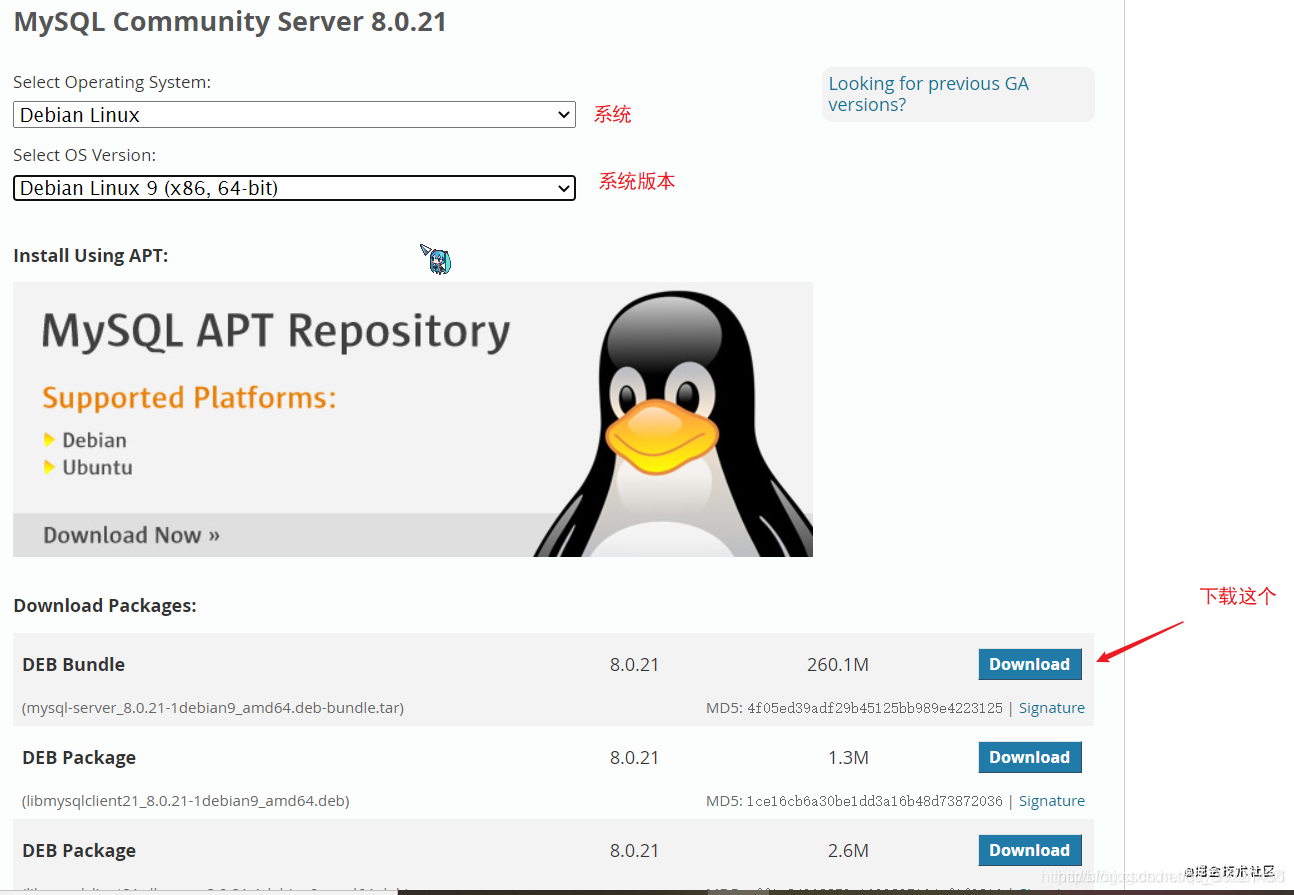Click the 'Select Operating System:' label
The height and width of the screenshot is (895, 1294).
112,82
